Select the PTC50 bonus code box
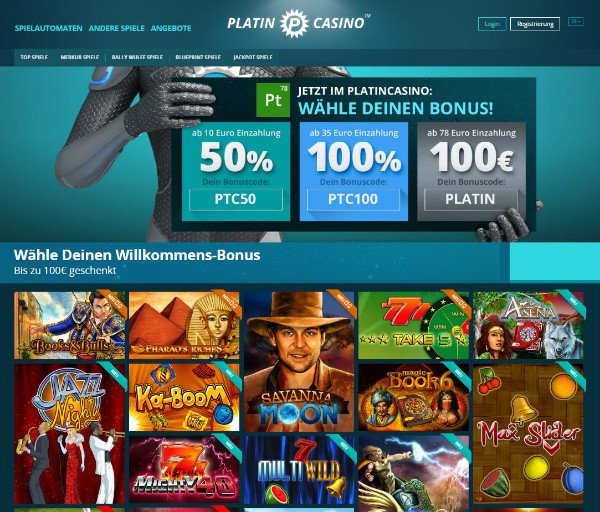Screen dimensions: 600x512 coord(236,199)
